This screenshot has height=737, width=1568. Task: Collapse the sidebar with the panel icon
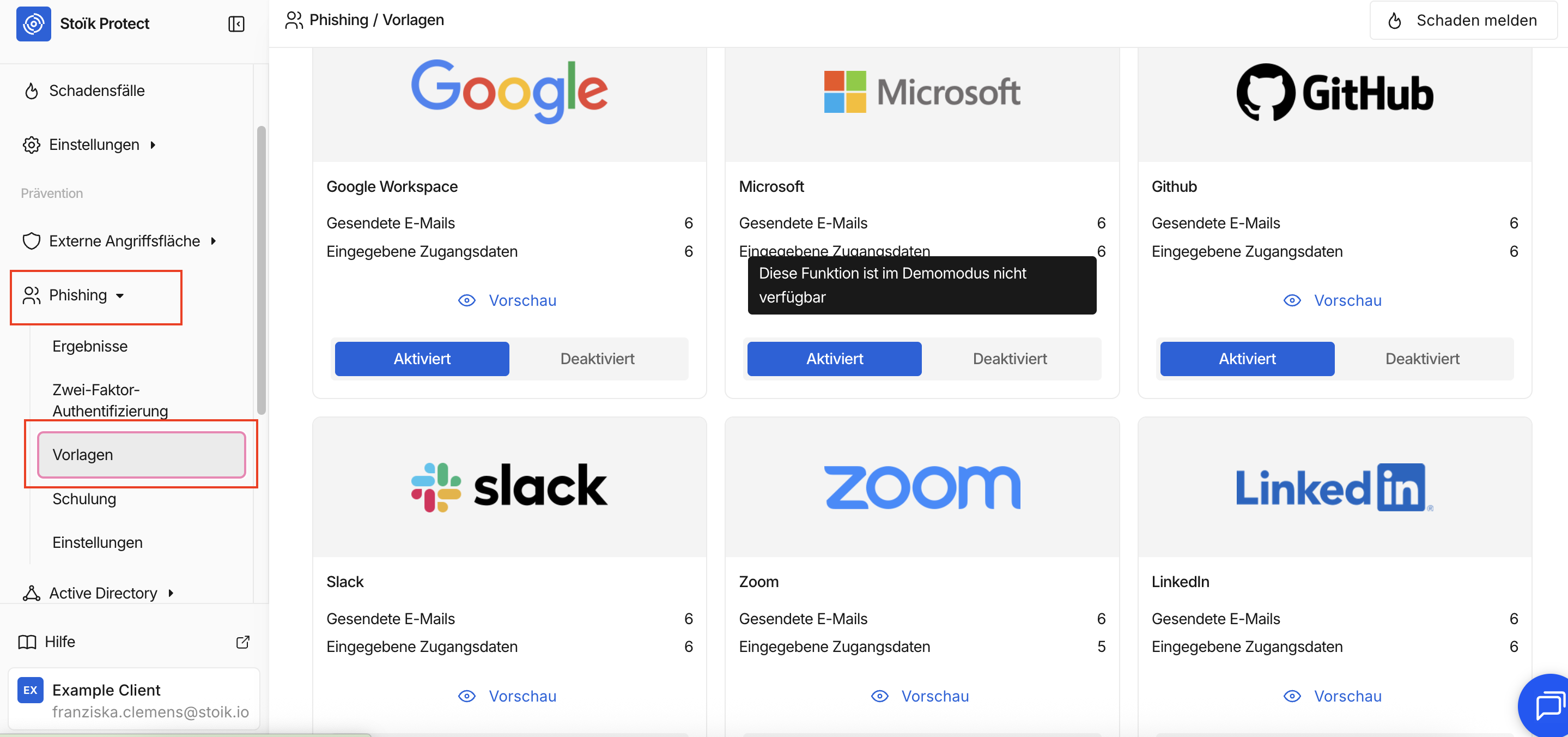coord(236,24)
